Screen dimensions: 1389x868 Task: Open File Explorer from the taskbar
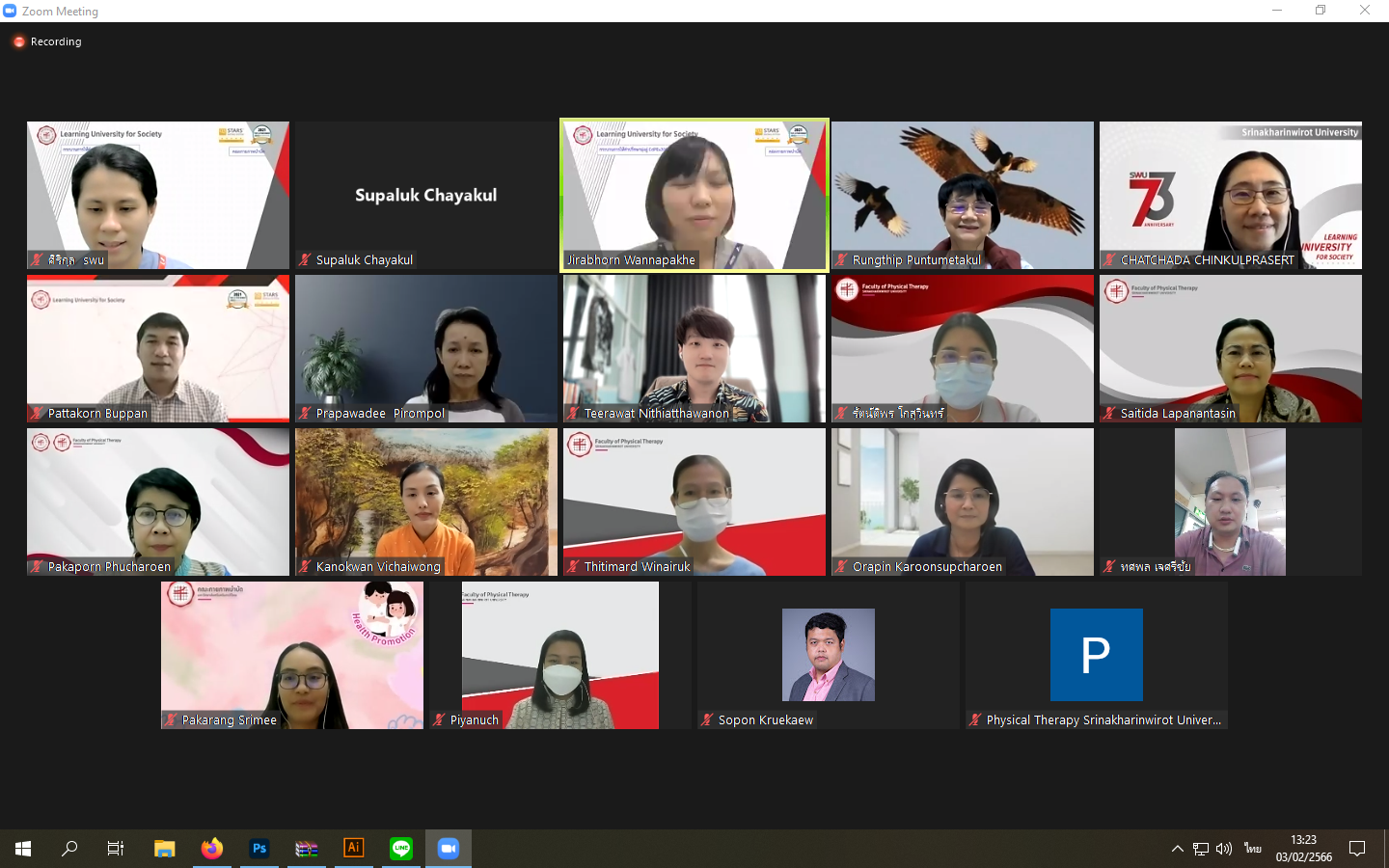point(165,849)
